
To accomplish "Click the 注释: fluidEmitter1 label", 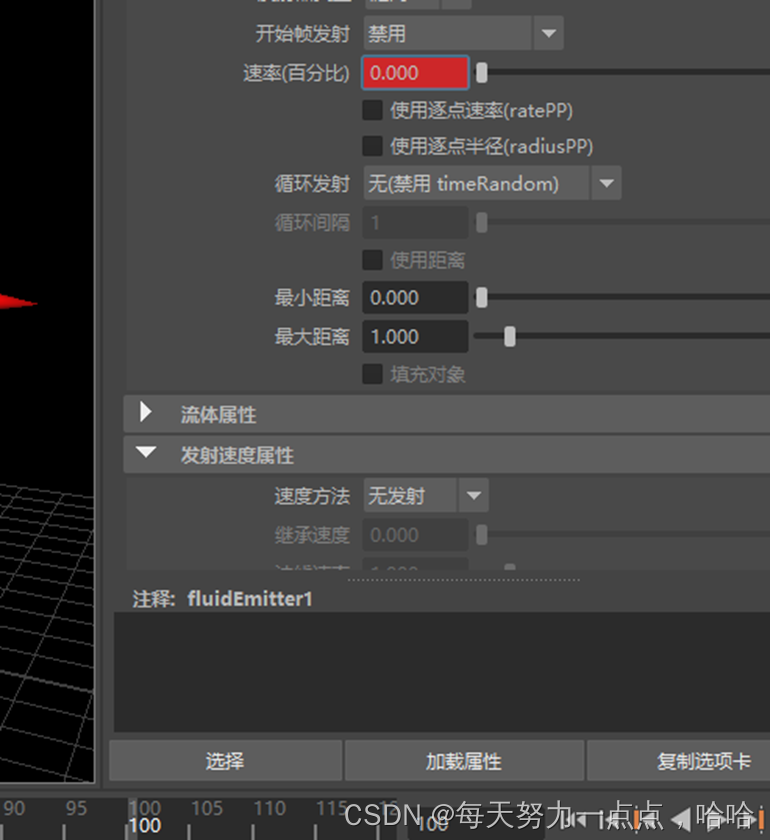I will pos(222,599).
